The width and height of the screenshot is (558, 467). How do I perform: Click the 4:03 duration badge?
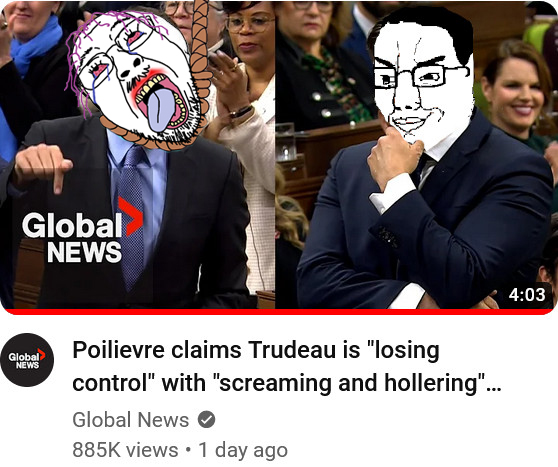(527, 294)
